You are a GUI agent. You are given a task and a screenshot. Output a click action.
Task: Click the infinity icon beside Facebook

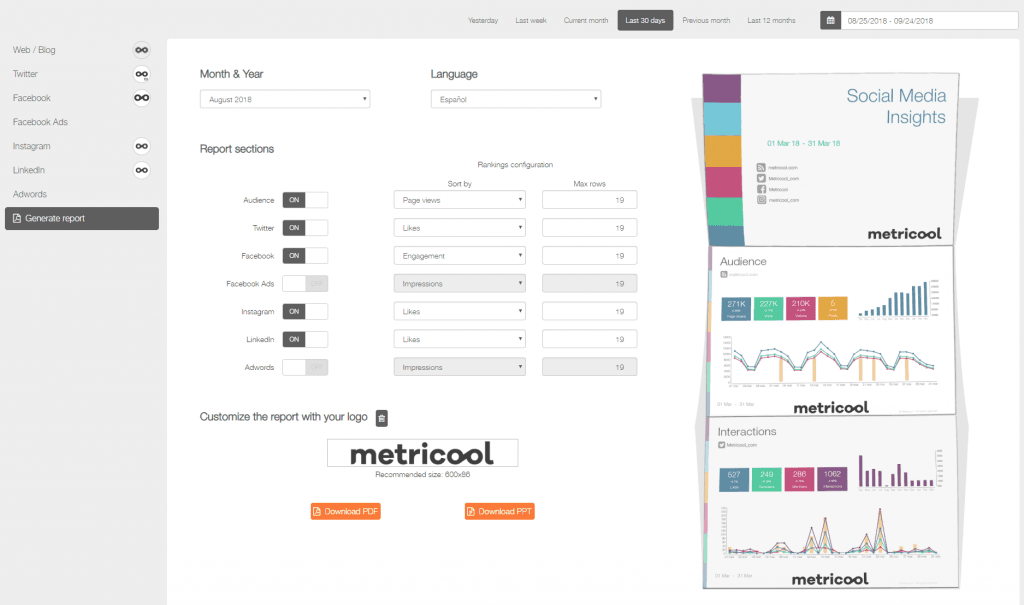pos(142,98)
